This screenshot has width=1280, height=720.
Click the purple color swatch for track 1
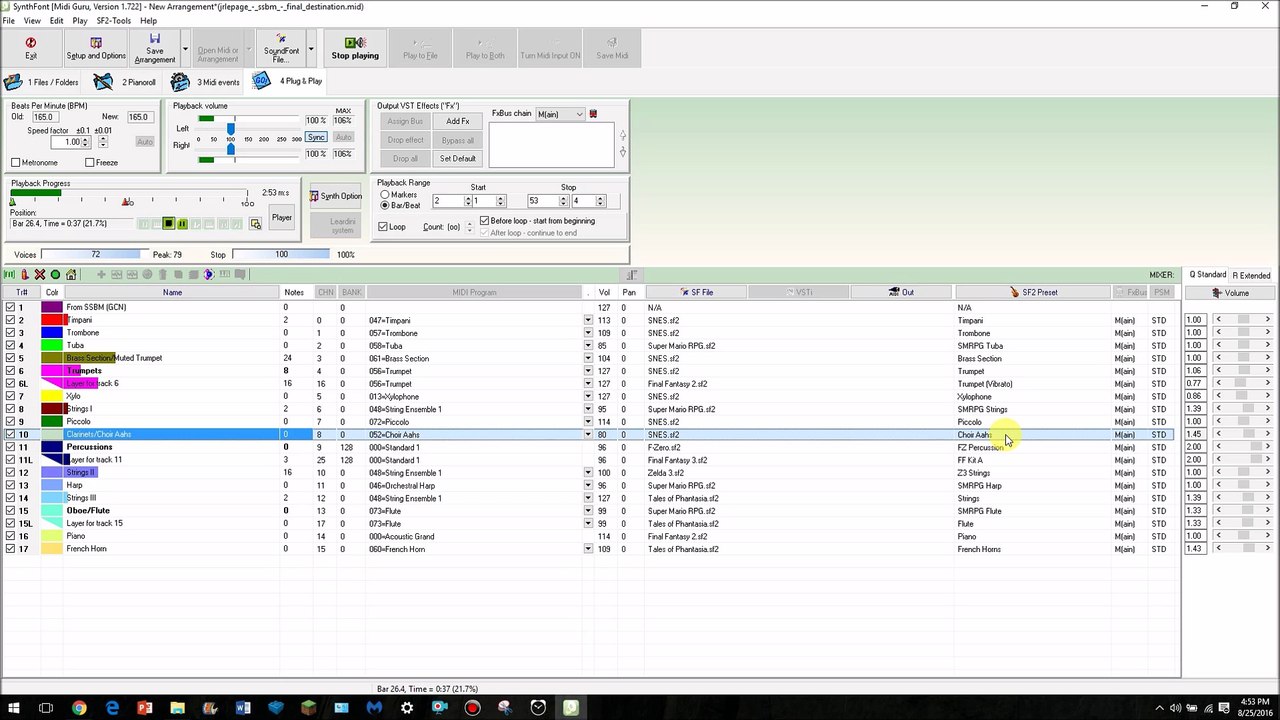[x=52, y=308]
